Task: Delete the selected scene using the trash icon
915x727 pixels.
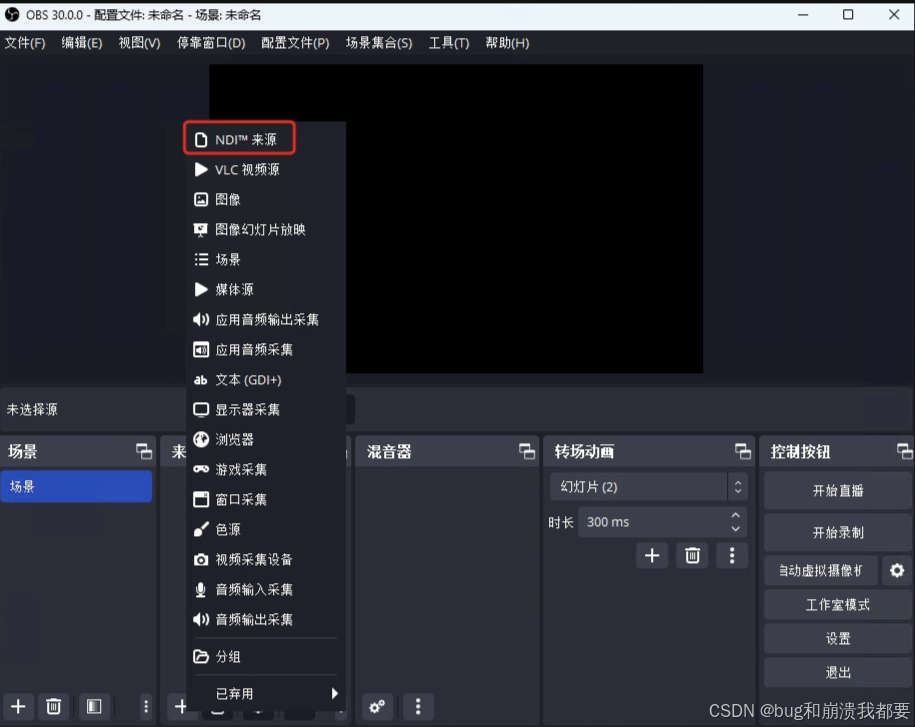Action: tap(54, 707)
